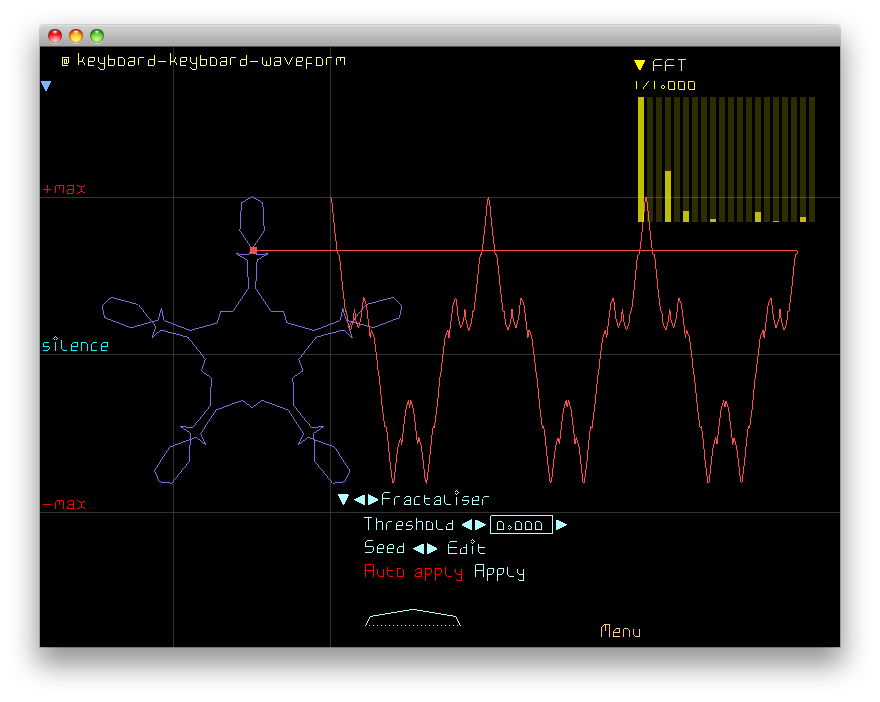Click the left arrow before Fractaliser
This screenshot has height=702, width=880.
359,499
